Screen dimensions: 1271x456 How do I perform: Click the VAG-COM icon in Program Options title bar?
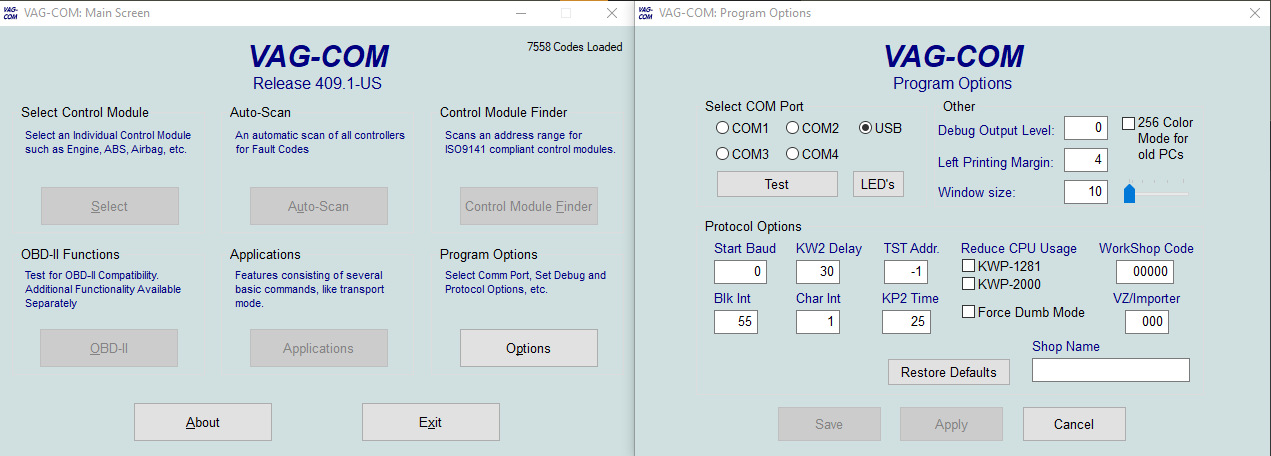click(x=644, y=13)
